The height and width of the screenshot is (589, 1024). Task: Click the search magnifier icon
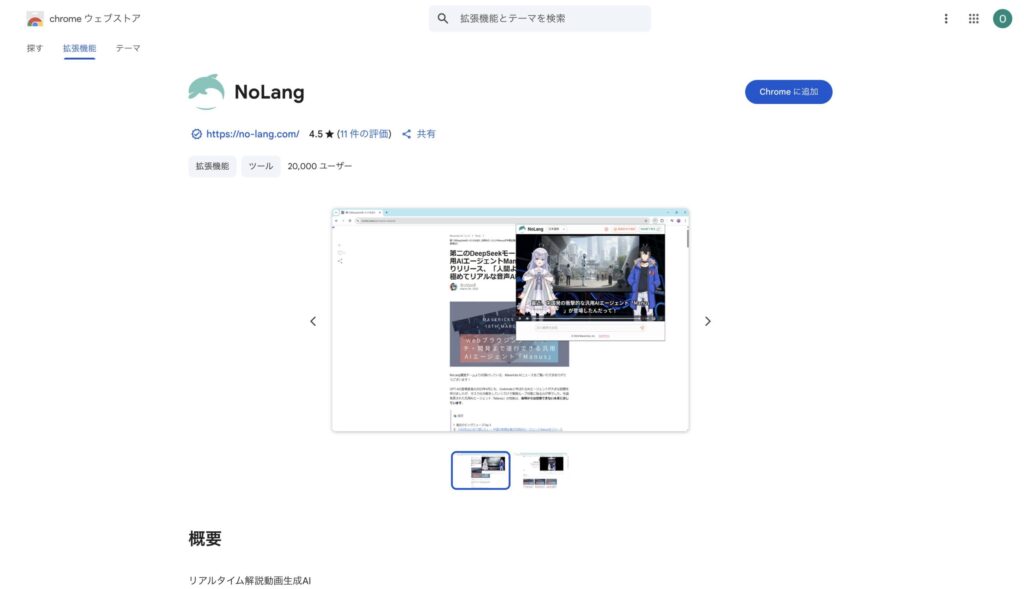(x=443, y=18)
